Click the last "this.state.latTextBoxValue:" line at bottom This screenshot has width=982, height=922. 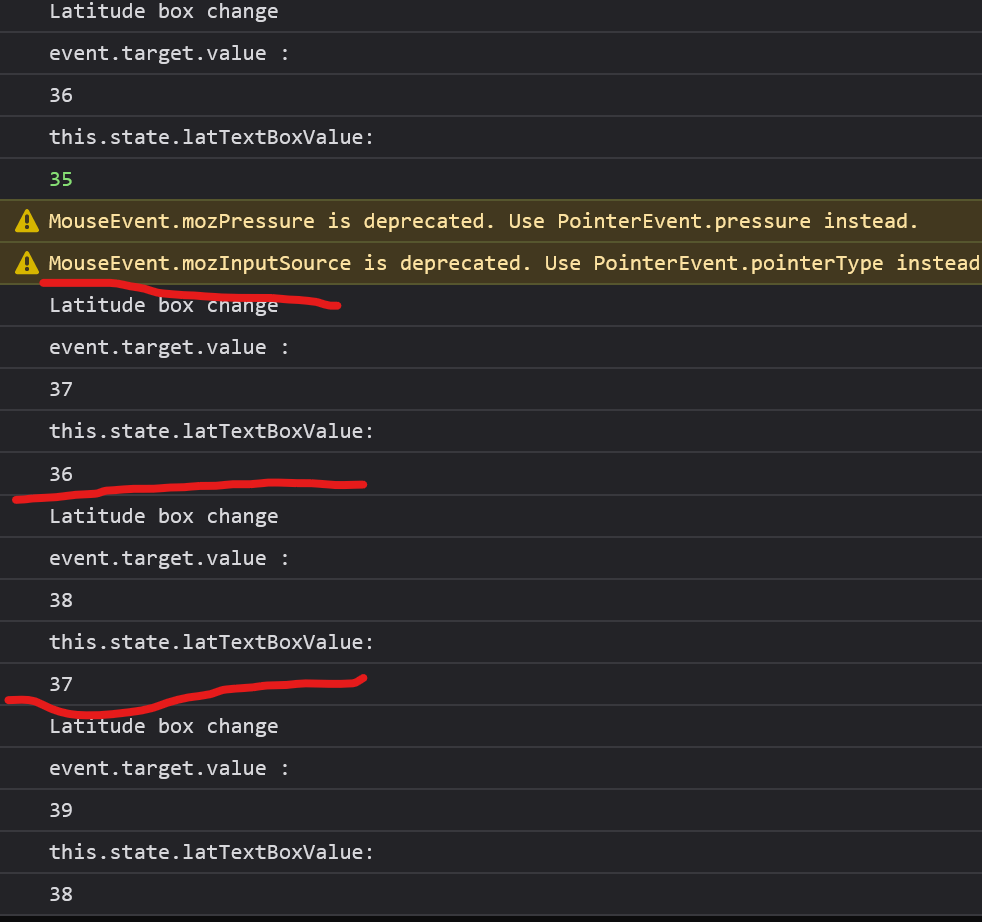211,852
